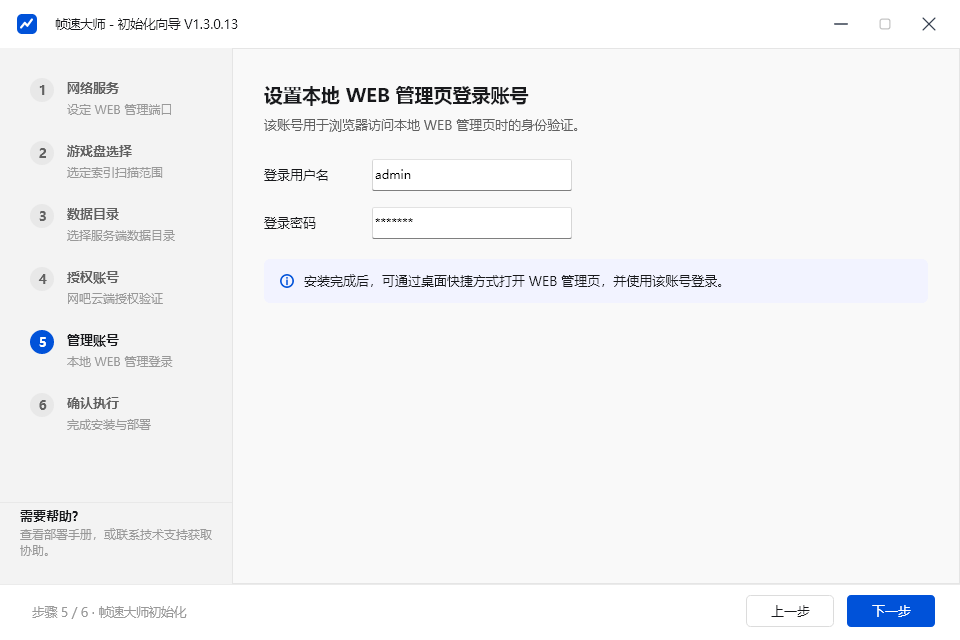
Task: Click the 完成安装与部署 subtitle
Action: click(x=108, y=425)
